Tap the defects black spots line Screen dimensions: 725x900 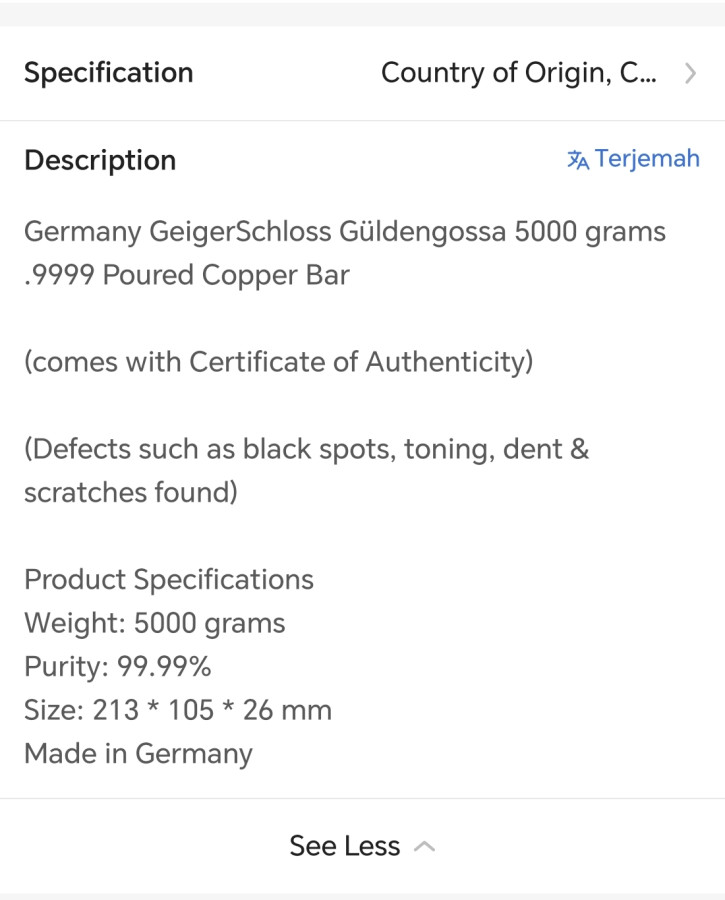[306, 449]
